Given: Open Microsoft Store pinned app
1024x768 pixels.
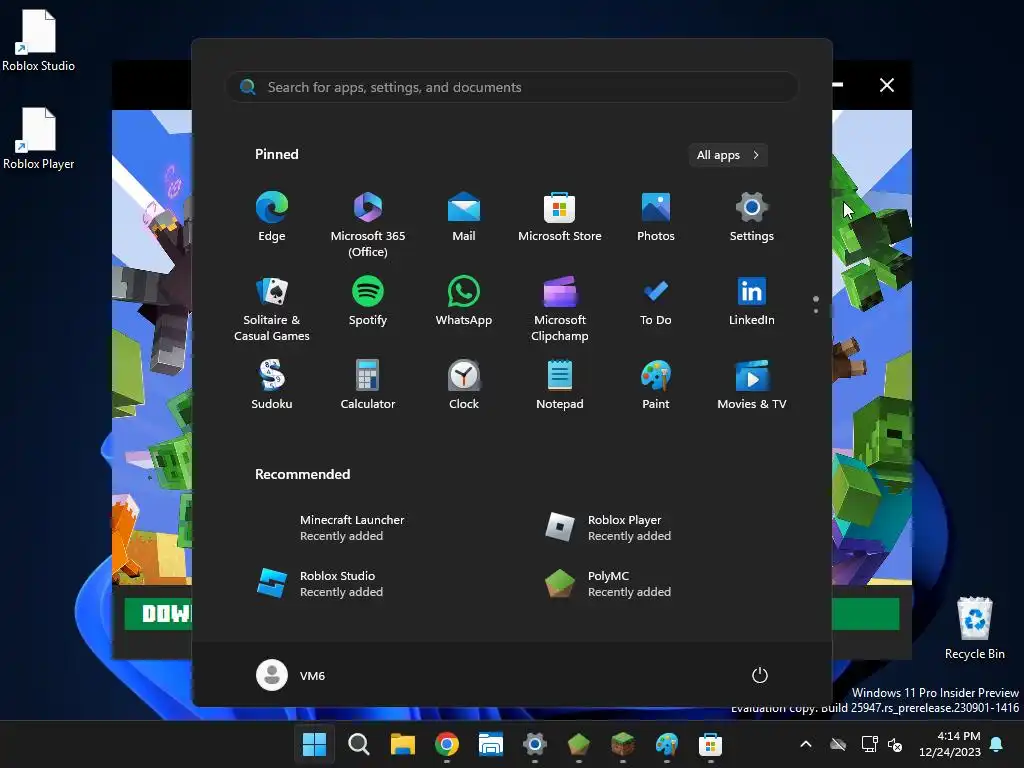Looking at the screenshot, I should coord(560,217).
